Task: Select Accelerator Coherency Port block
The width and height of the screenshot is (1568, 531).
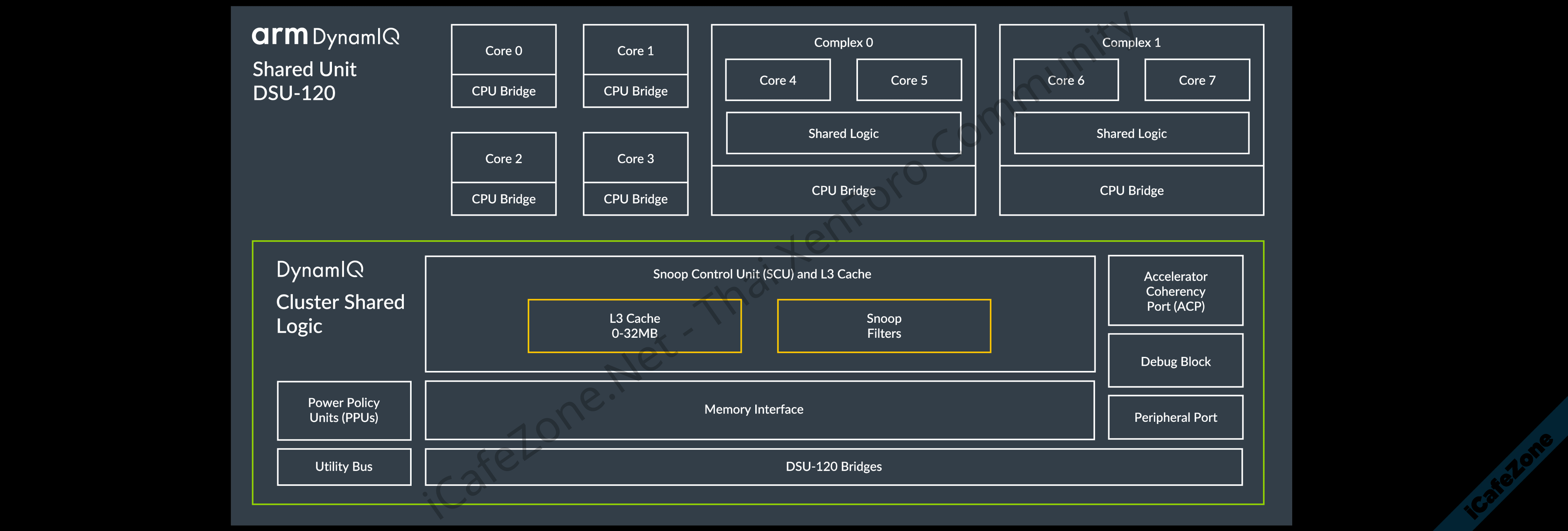Action: click(1175, 291)
